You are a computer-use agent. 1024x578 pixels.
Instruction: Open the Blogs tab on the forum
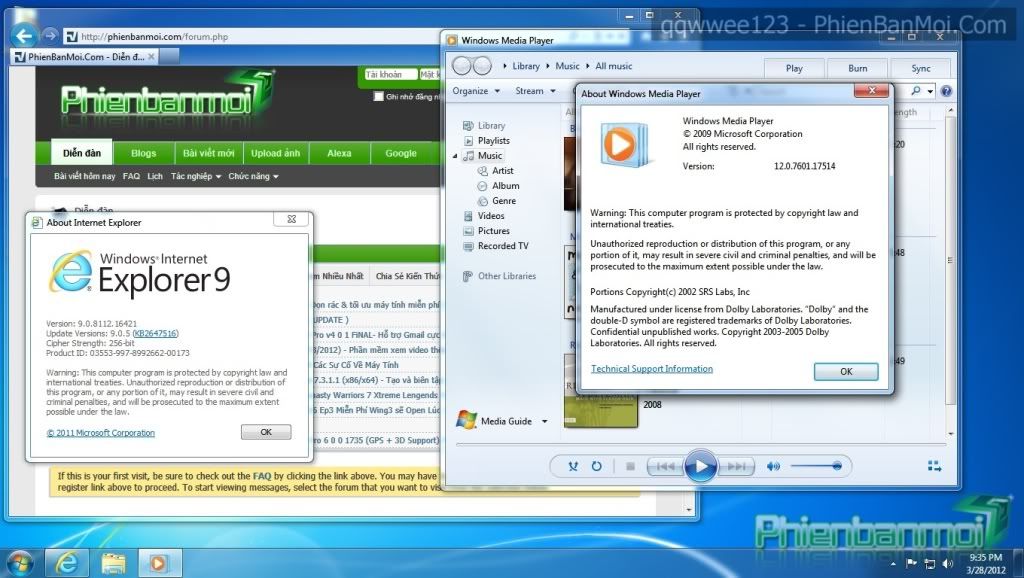(x=143, y=153)
